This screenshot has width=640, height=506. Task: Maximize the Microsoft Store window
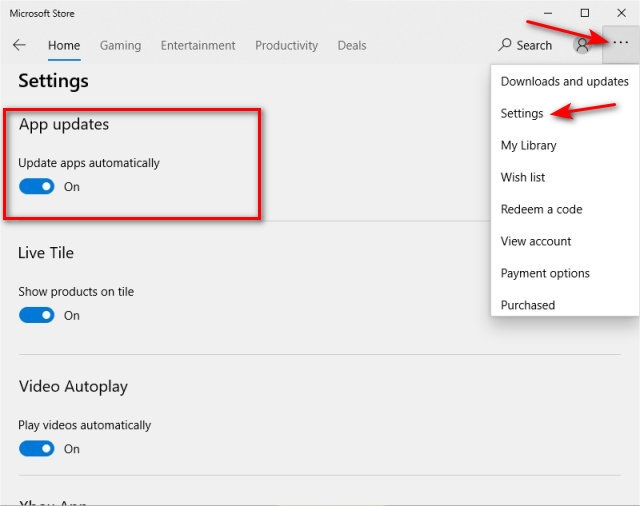click(x=584, y=13)
